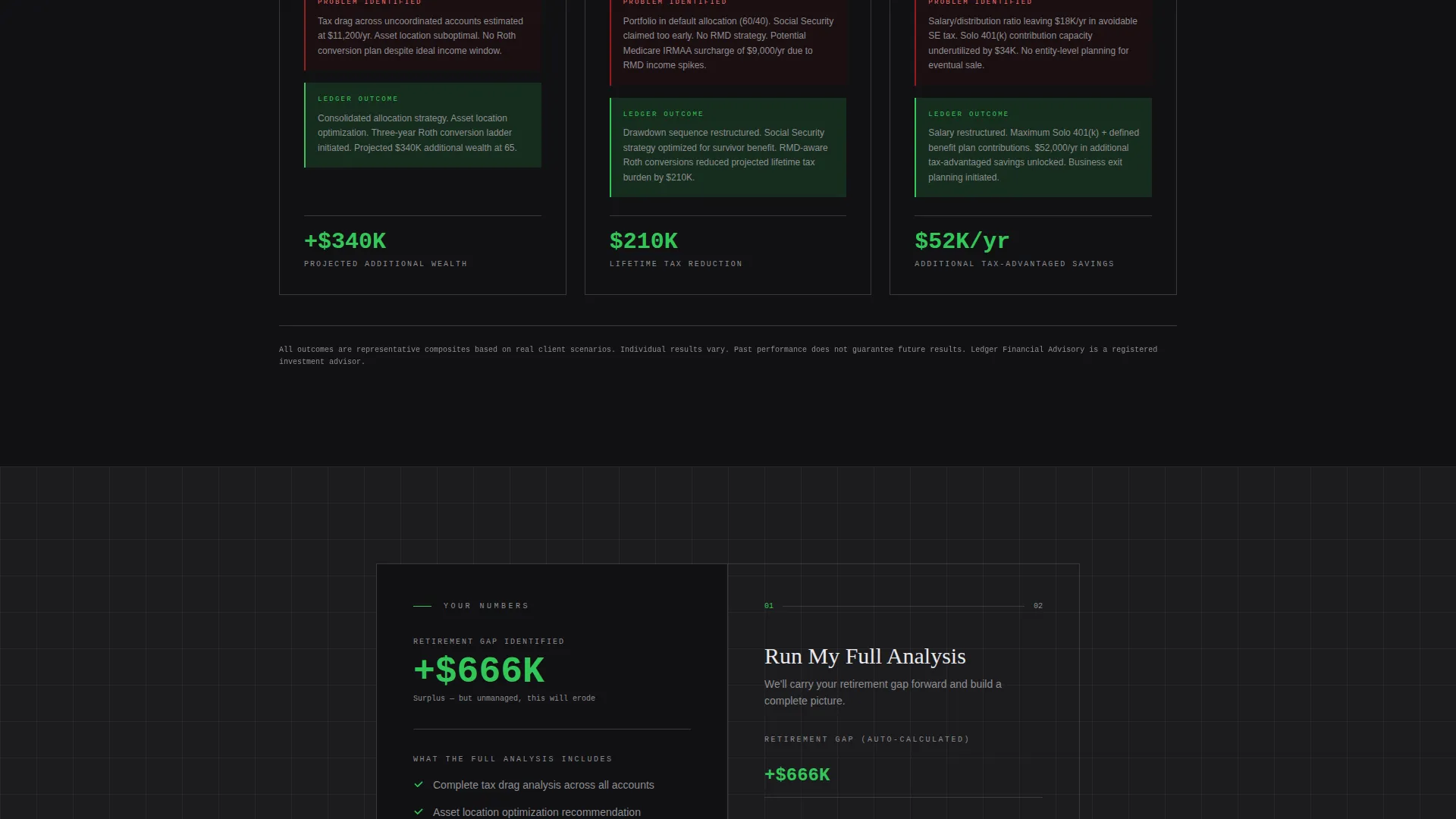Click the $52K/yr savings figure

[962, 241]
